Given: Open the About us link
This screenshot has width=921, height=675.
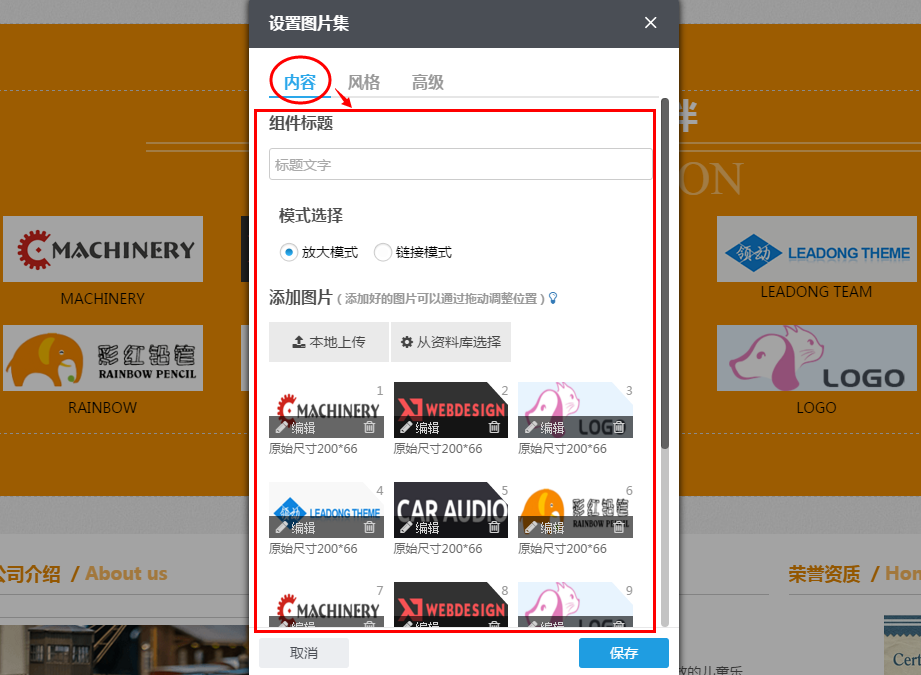Looking at the screenshot, I should [x=125, y=573].
